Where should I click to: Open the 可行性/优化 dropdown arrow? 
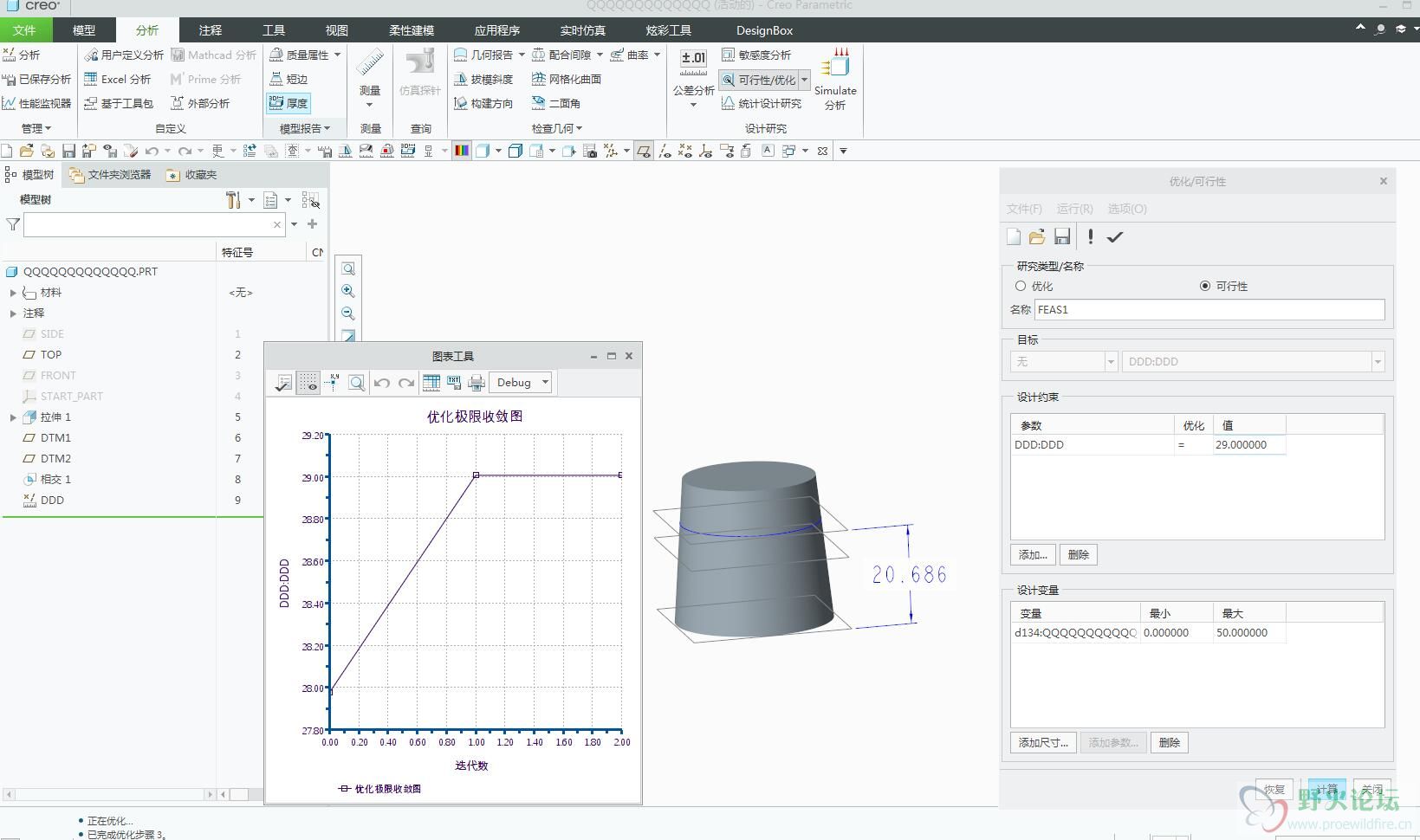804,80
